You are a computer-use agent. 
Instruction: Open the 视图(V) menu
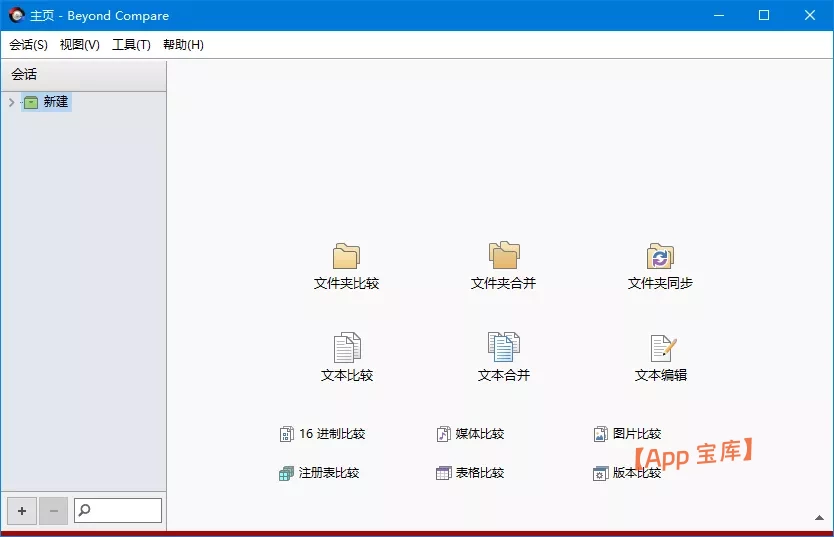pyautogui.click(x=80, y=45)
